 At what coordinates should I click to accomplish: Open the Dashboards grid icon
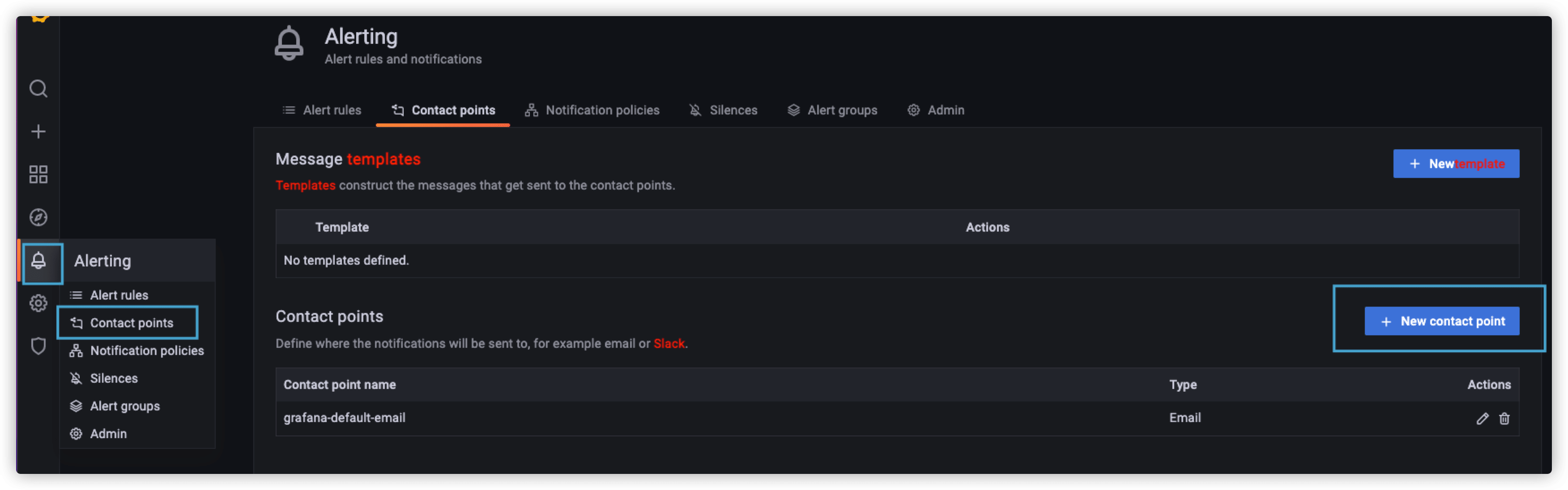click(x=38, y=174)
